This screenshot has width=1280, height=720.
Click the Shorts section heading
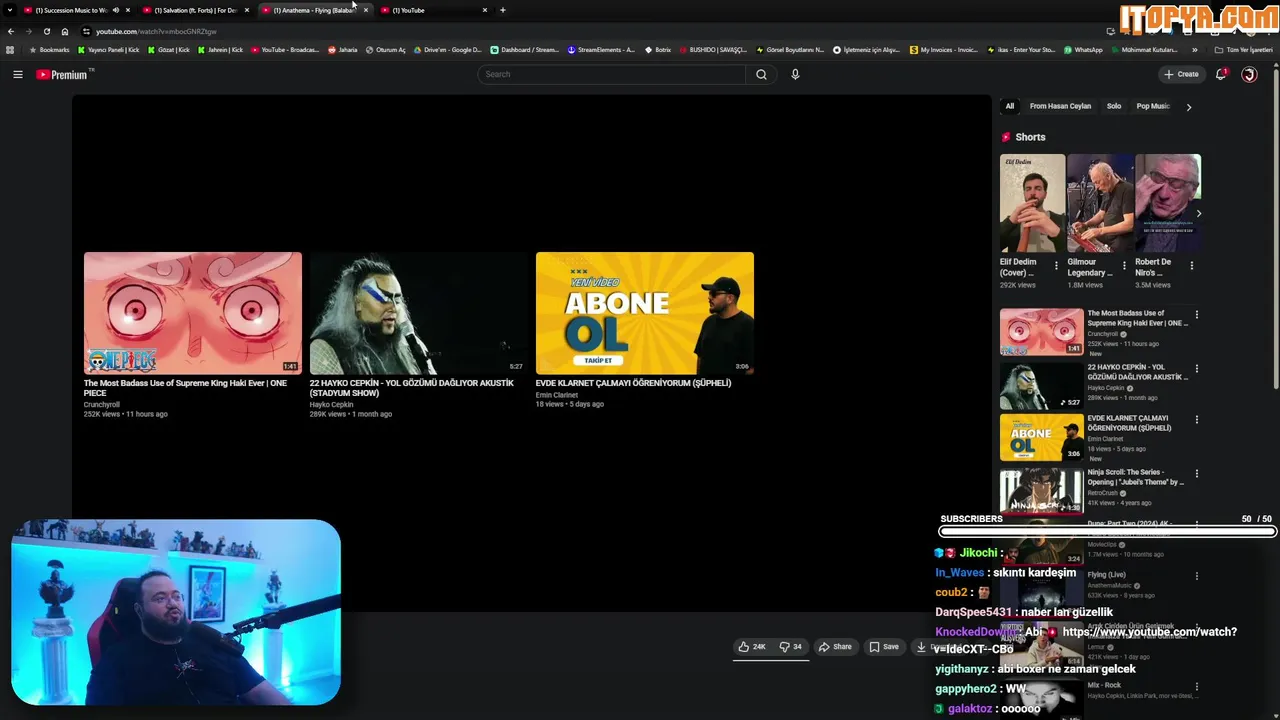[1030, 137]
